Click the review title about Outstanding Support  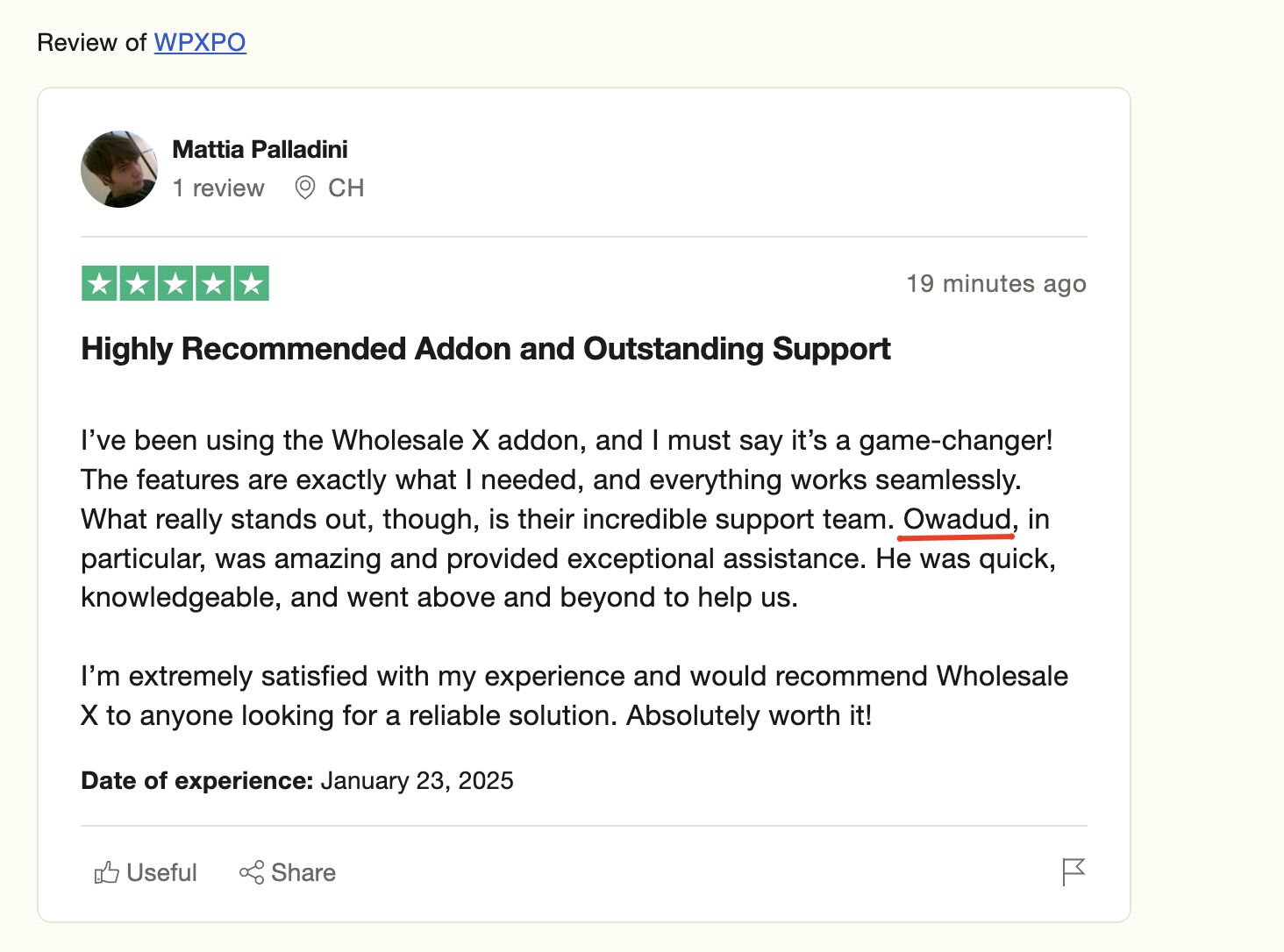tap(485, 349)
